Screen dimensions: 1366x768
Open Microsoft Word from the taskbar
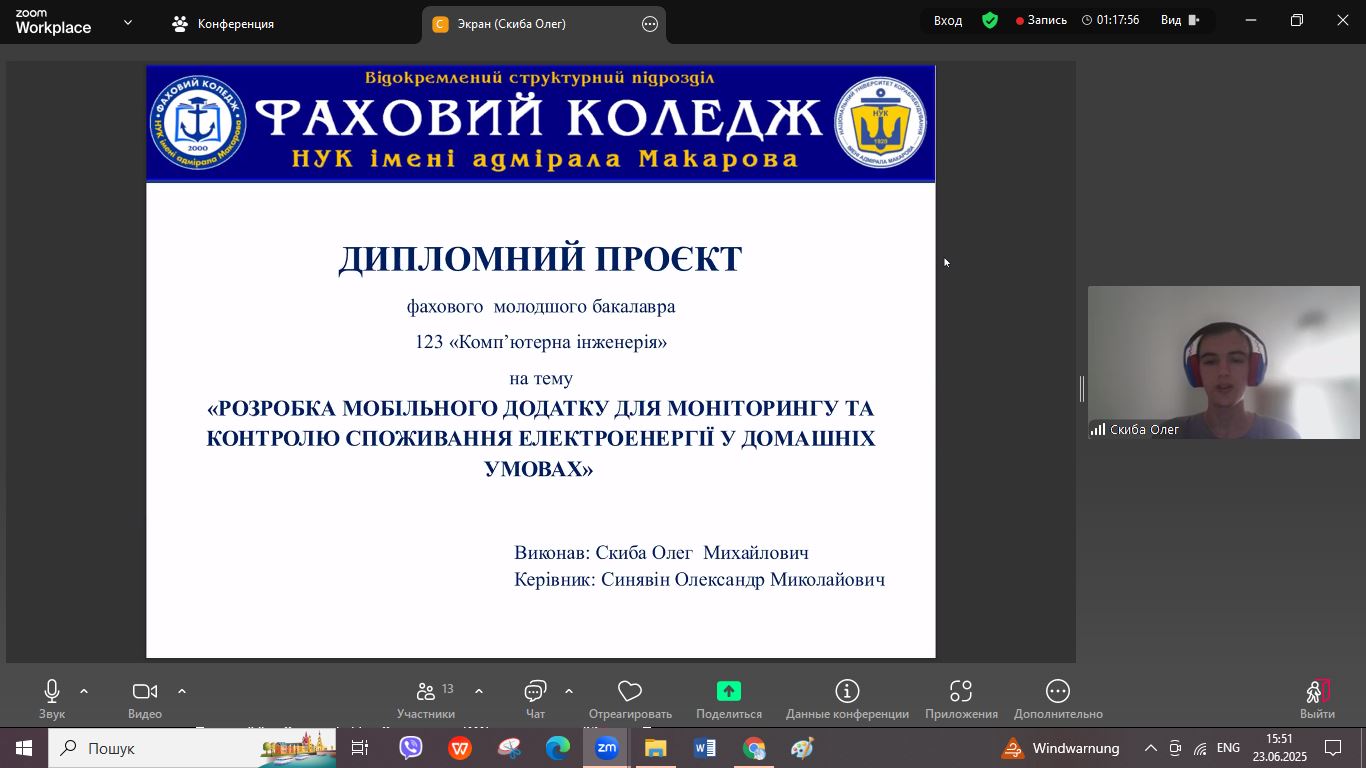click(704, 748)
